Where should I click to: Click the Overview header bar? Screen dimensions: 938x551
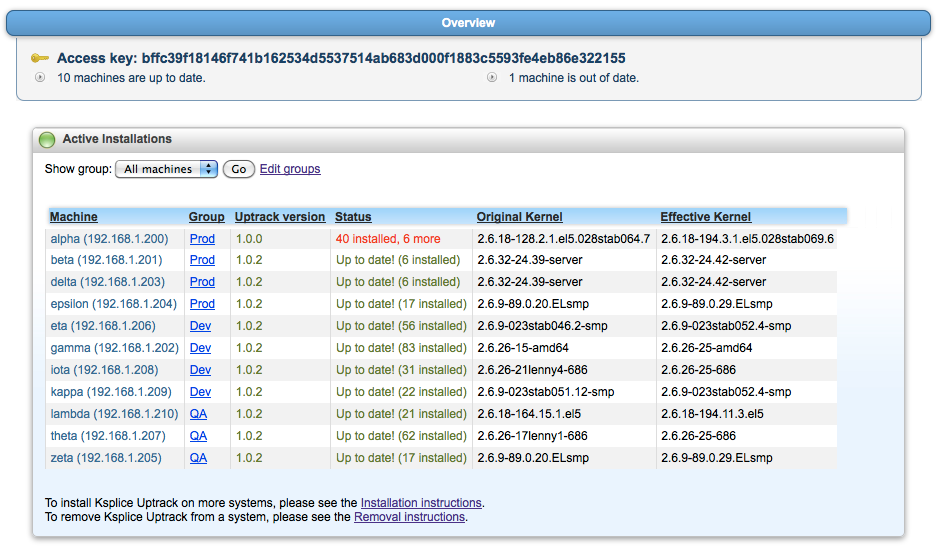[468, 23]
